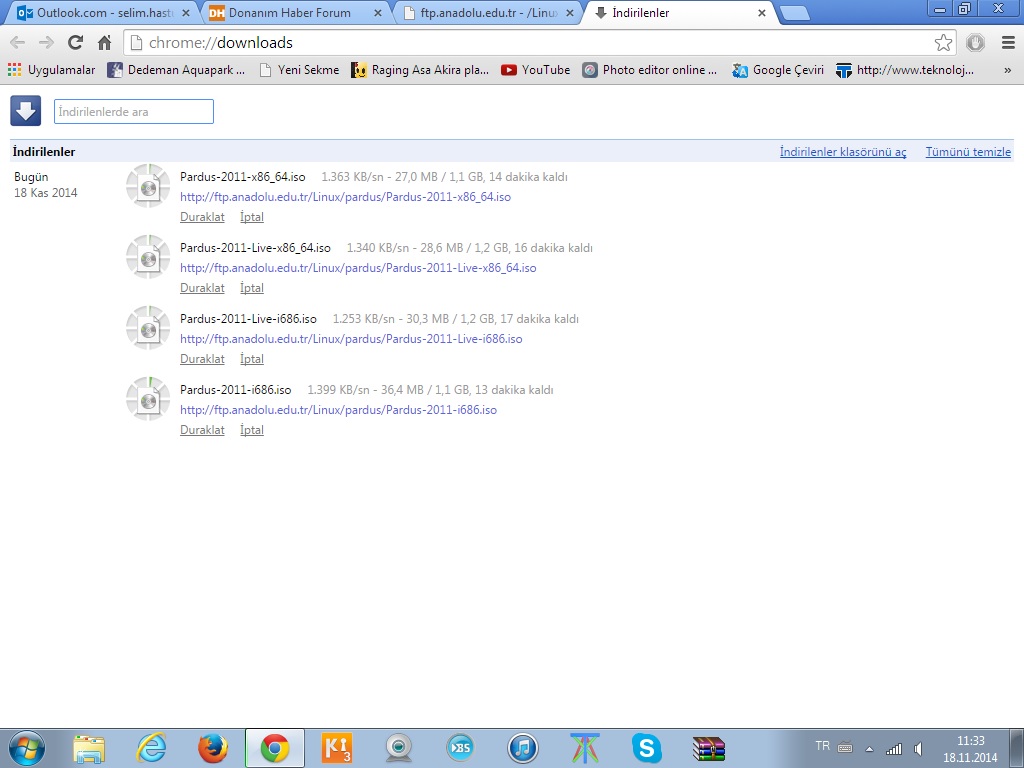Expand bookmarks overflow chevron
1024x768 pixels.
pyautogui.click(x=1007, y=70)
